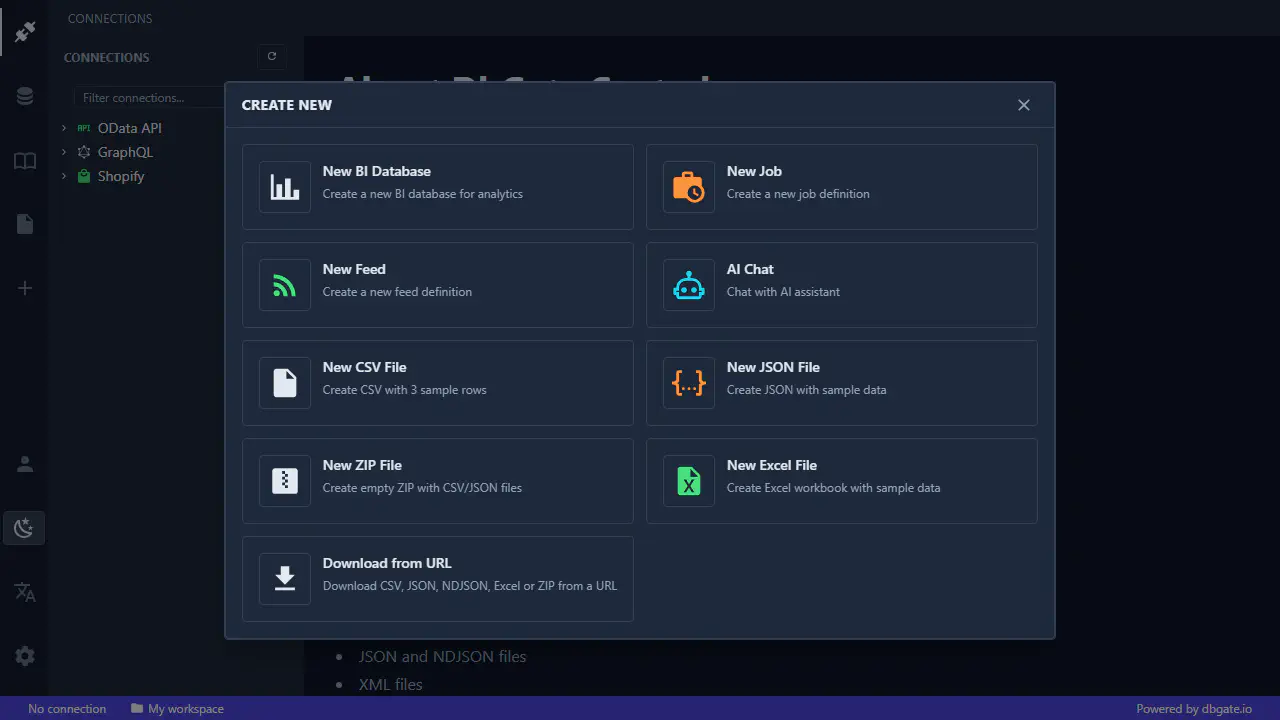Viewport: 1280px width, 720px height.
Task: Choose Download from URL title
Action: (x=387, y=563)
